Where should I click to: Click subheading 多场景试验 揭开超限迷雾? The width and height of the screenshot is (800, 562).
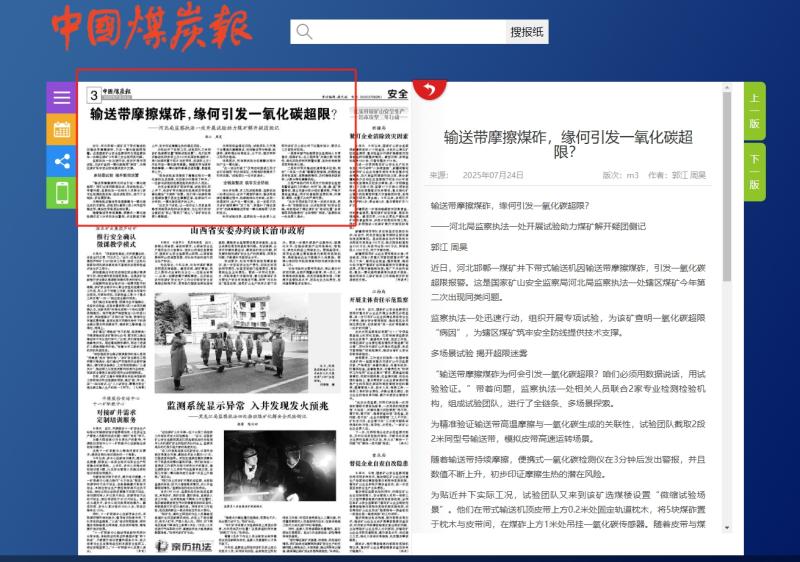(479, 353)
